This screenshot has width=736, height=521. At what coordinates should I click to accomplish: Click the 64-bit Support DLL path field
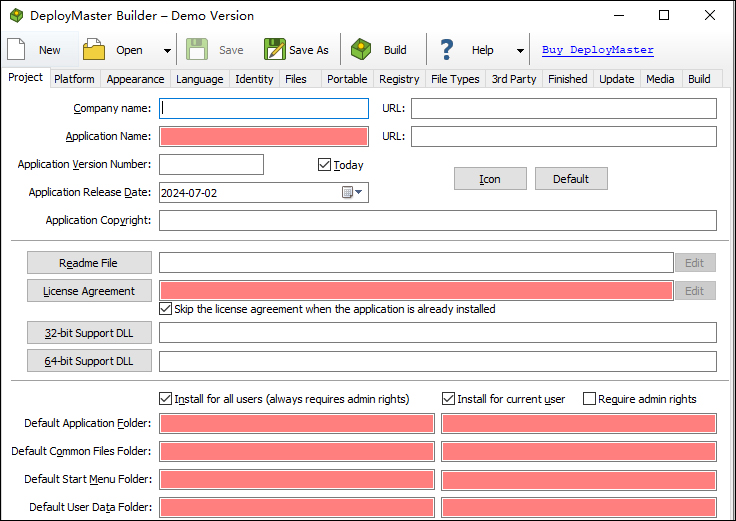(437, 361)
